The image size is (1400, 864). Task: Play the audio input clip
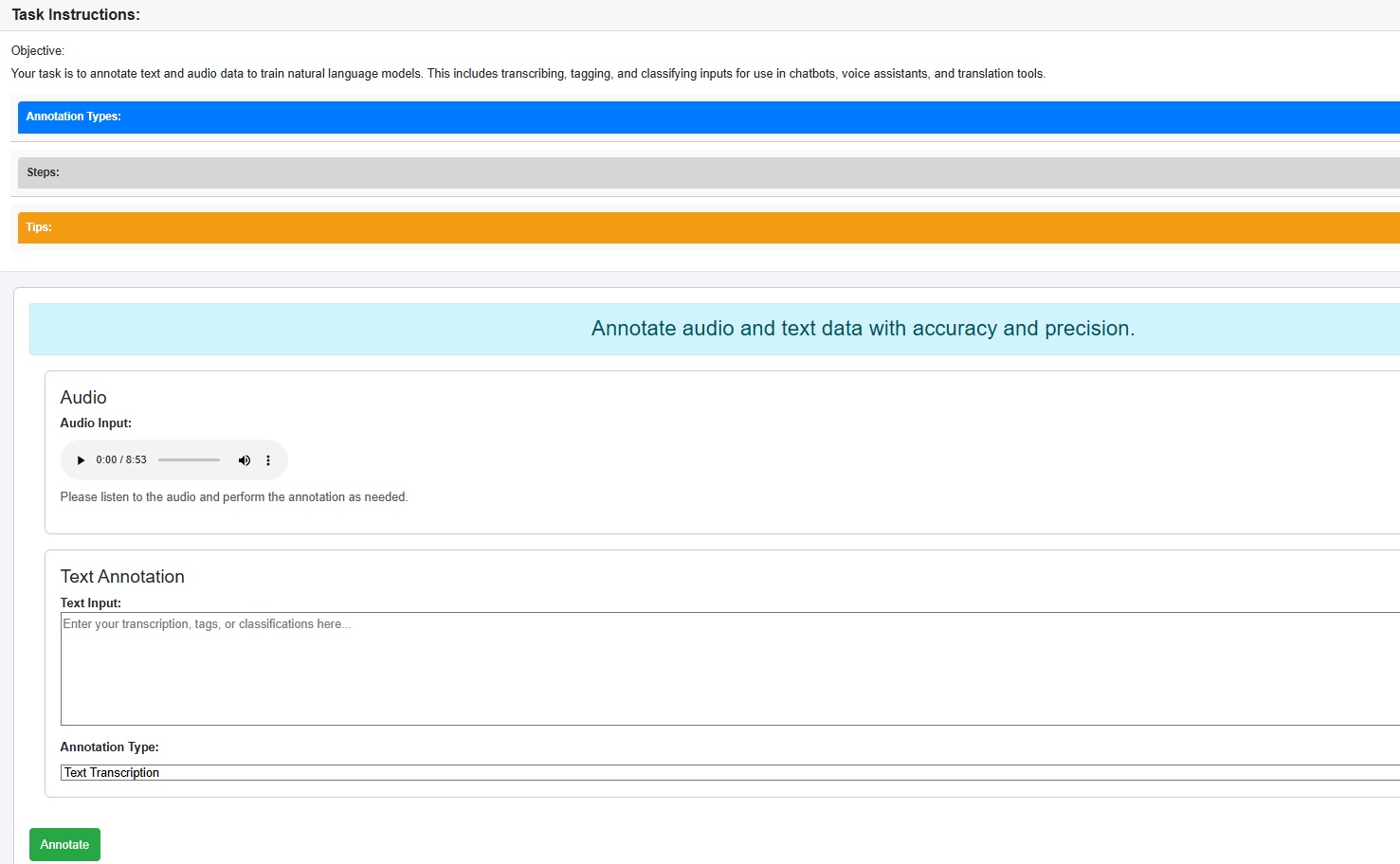pyautogui.click(x=81, y=460)
